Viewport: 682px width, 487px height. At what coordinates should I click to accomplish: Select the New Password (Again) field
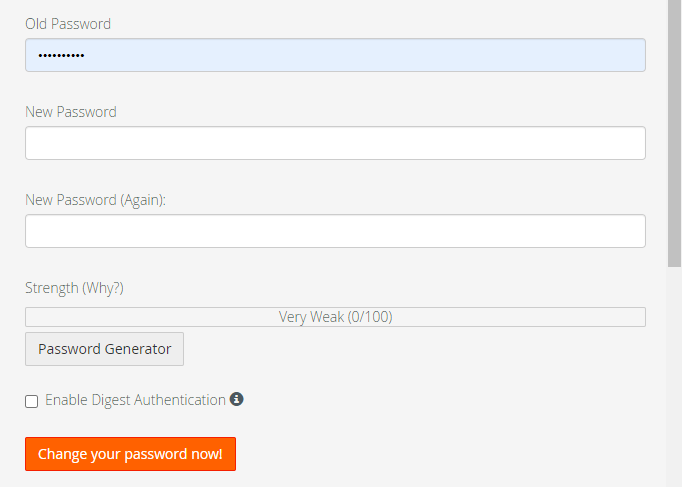click(x=335, y=231)
